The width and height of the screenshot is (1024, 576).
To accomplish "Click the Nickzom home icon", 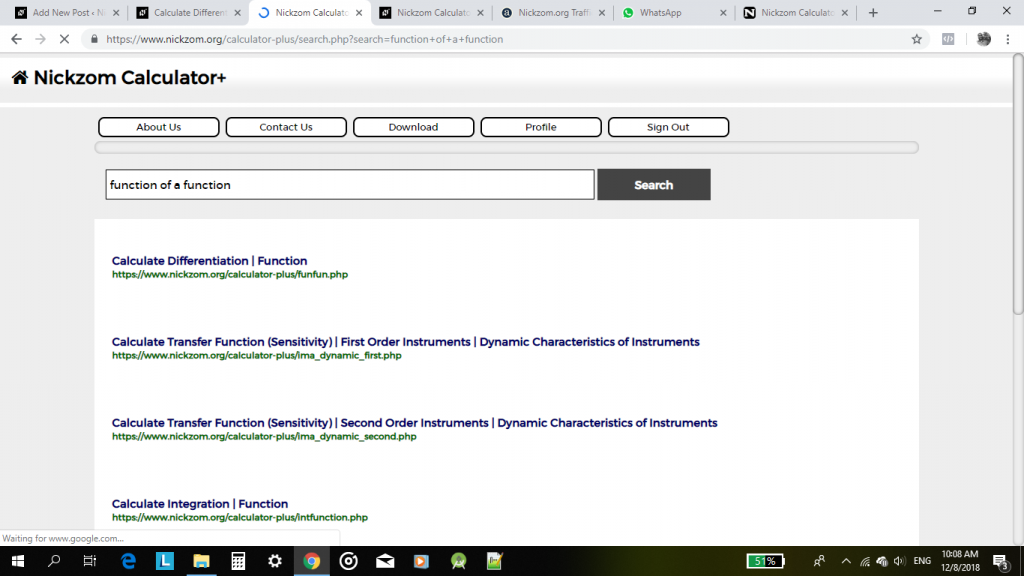I will coord(20,78).
